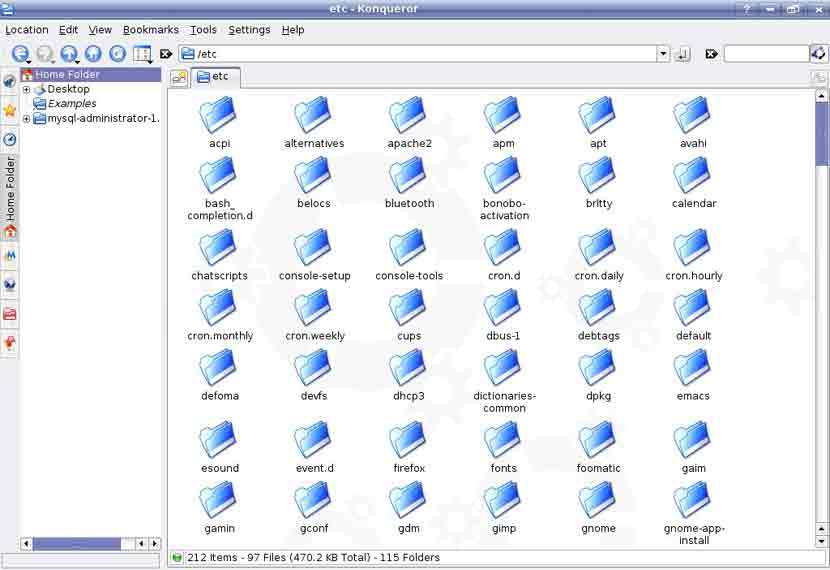This screenshot has width=830, height=570.
Task: Click the main pane scroll up arrow
Action: (821, 96)
